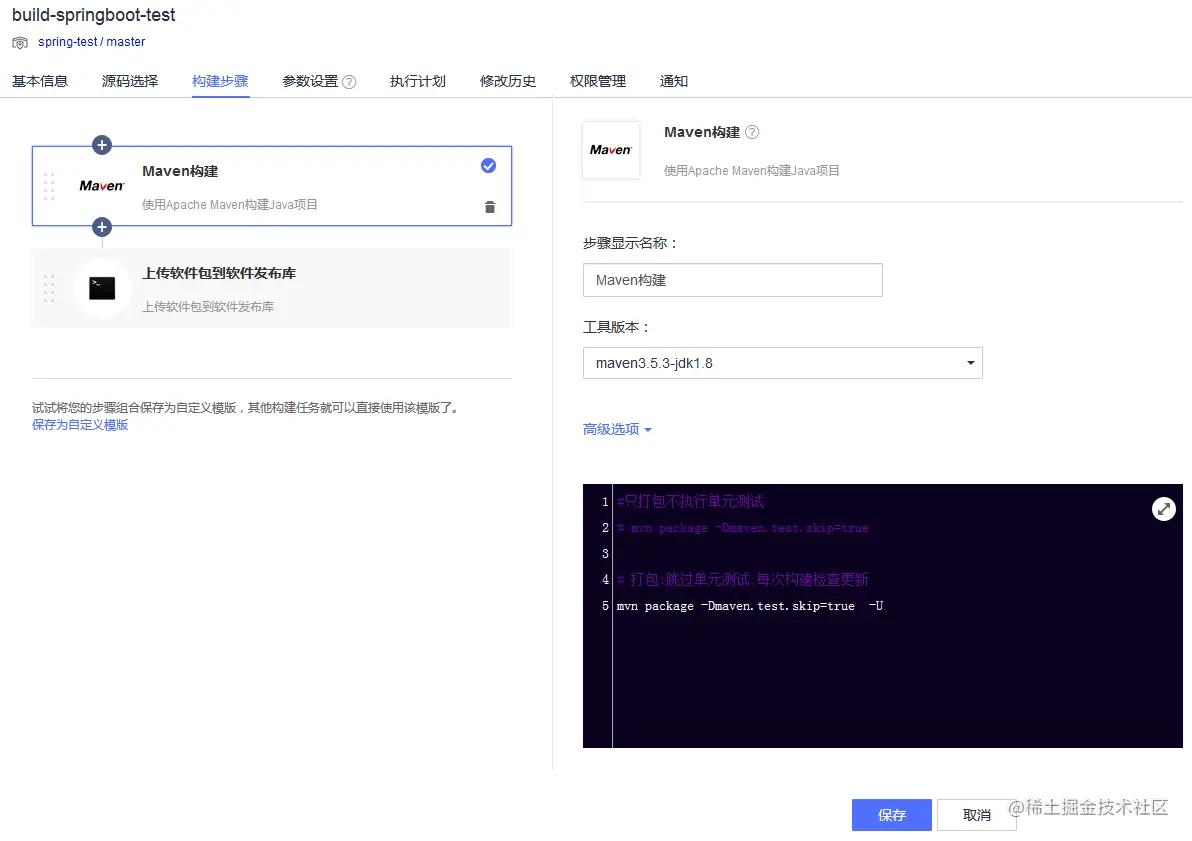1192x841 pixels.
Task: Open the maven3.5.3-jdk1.8 version dropdown
Action: click(783, 363)
